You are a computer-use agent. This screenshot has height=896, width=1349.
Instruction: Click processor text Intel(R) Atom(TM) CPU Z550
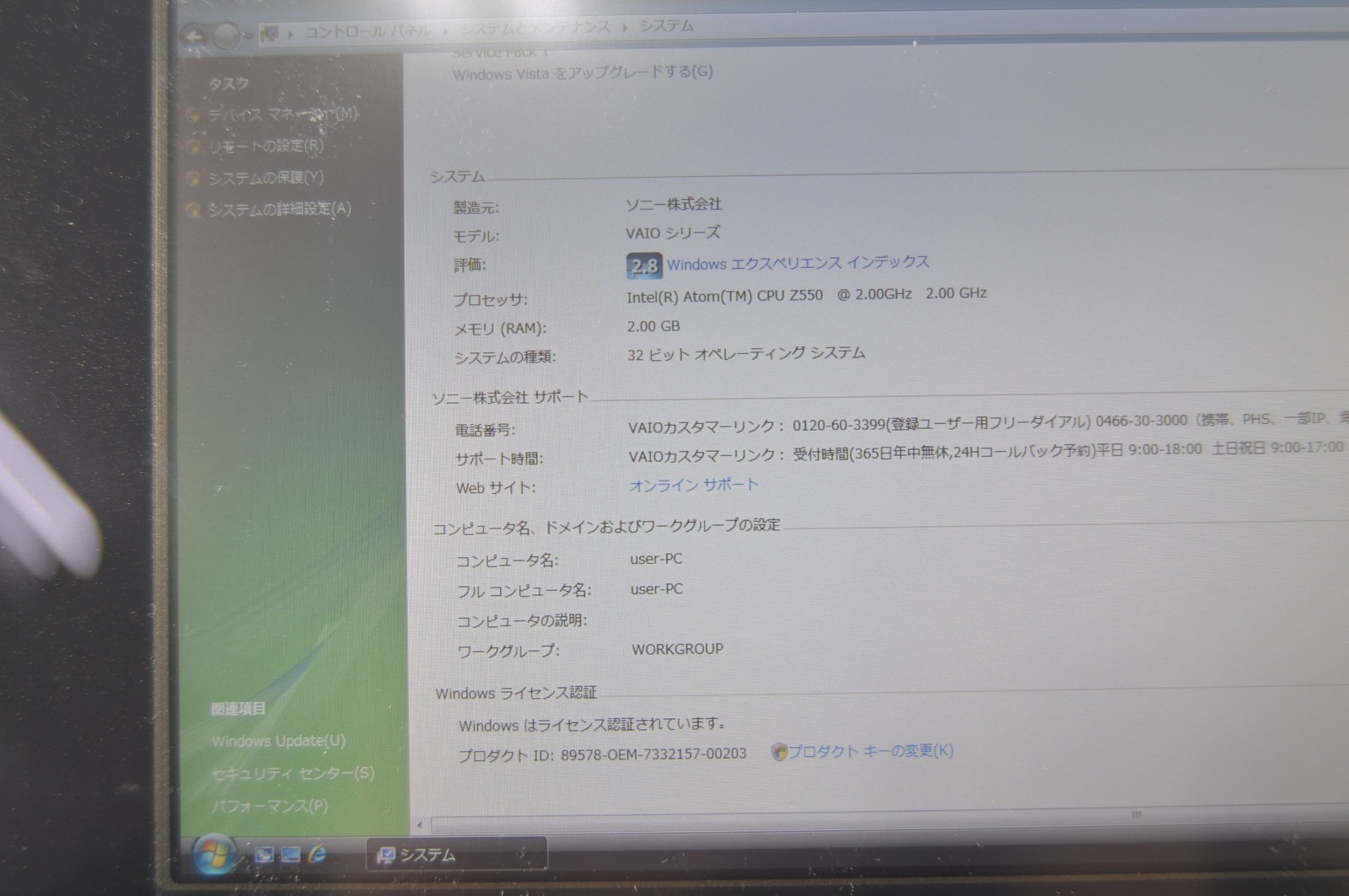pos(725,296)
